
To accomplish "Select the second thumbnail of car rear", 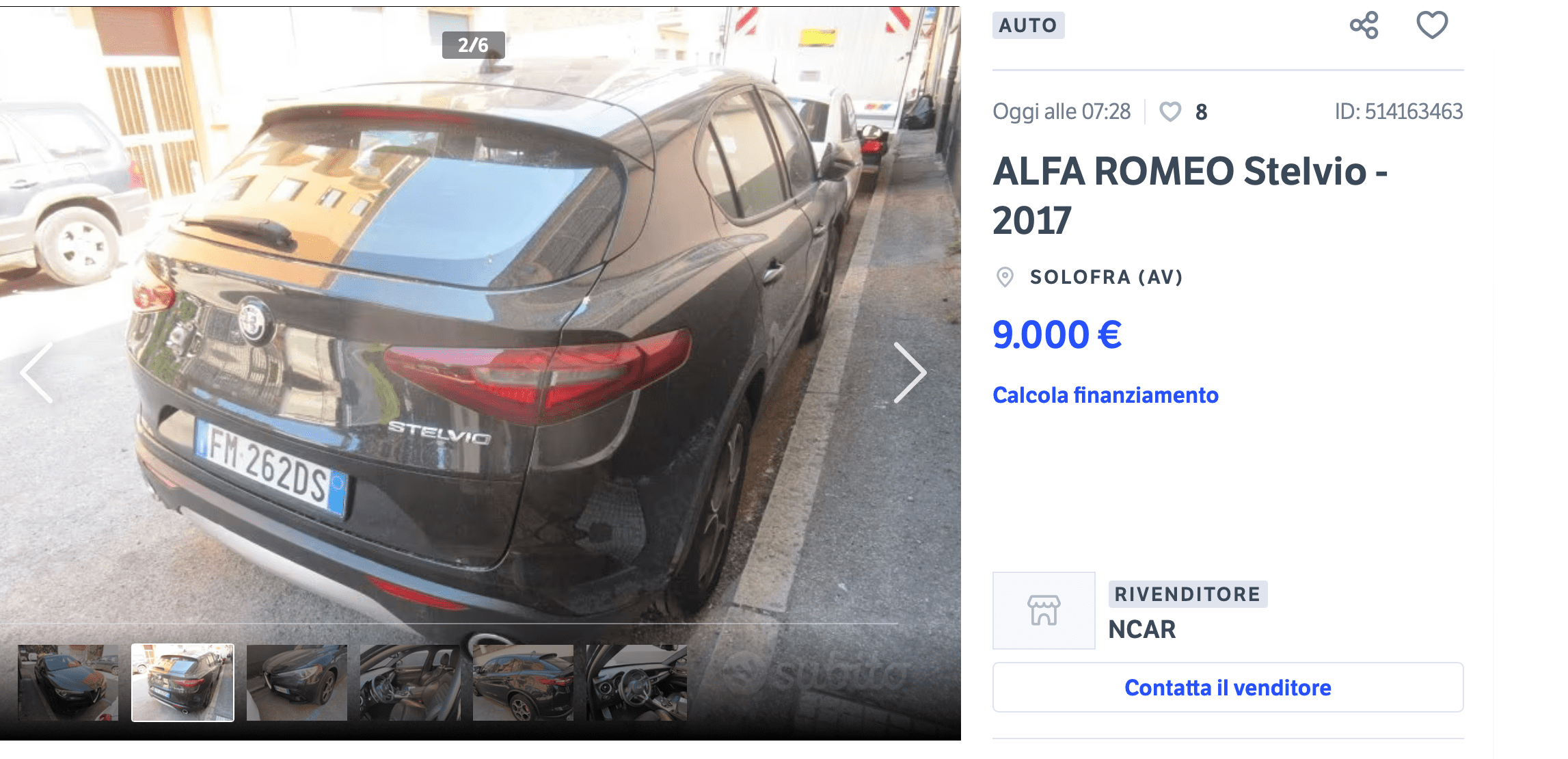I will pyautogui.click(x=183, y=682).
